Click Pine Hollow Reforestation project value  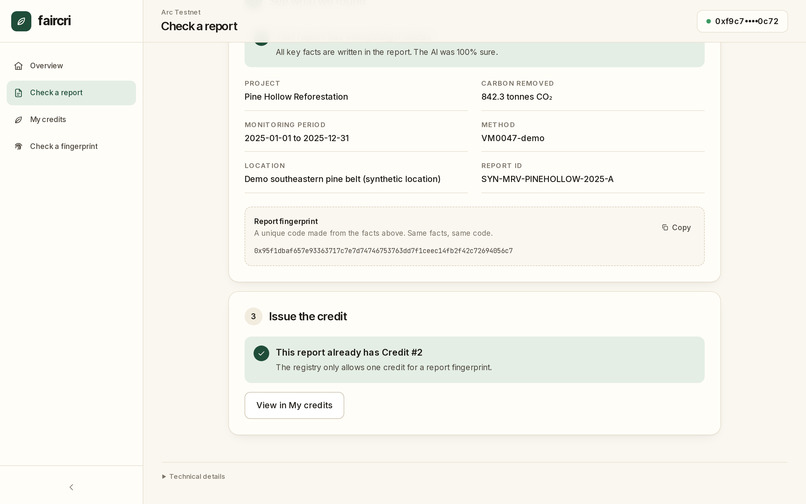(x=296, y=97)
